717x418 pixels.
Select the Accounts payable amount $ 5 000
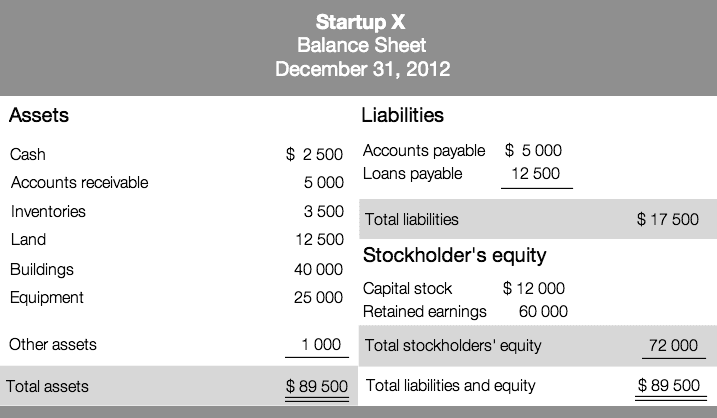tap(533, 150)
